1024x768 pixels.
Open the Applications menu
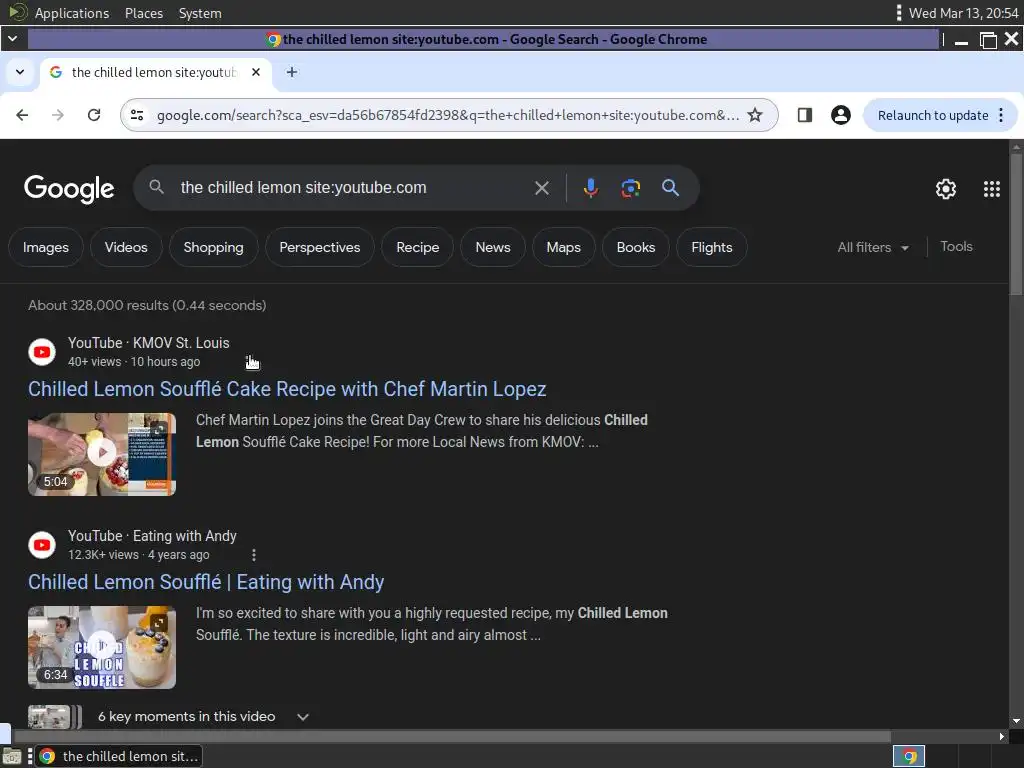pyautogui.click(x=72, y=13)
